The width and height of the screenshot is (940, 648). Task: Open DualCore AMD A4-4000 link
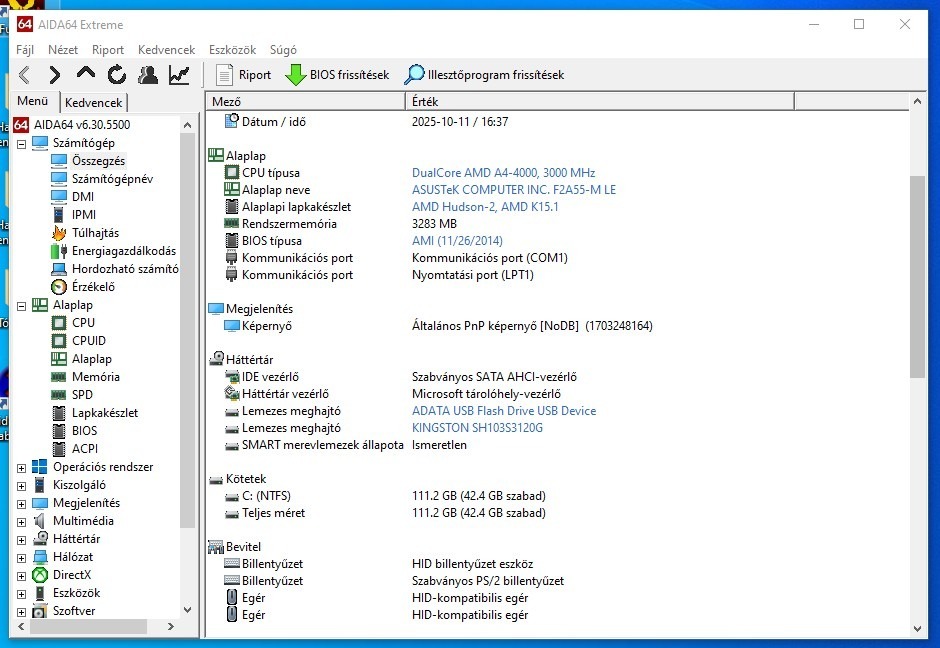pos(504,173)
